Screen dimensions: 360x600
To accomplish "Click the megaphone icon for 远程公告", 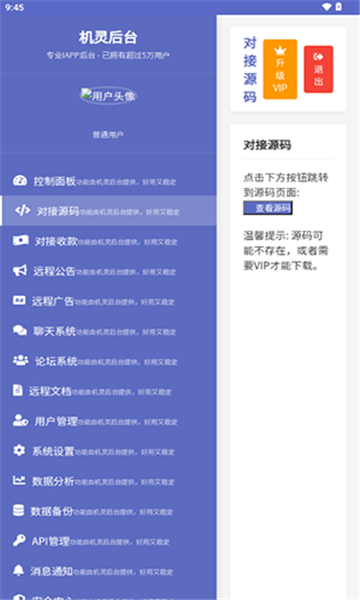I will 20,270.
